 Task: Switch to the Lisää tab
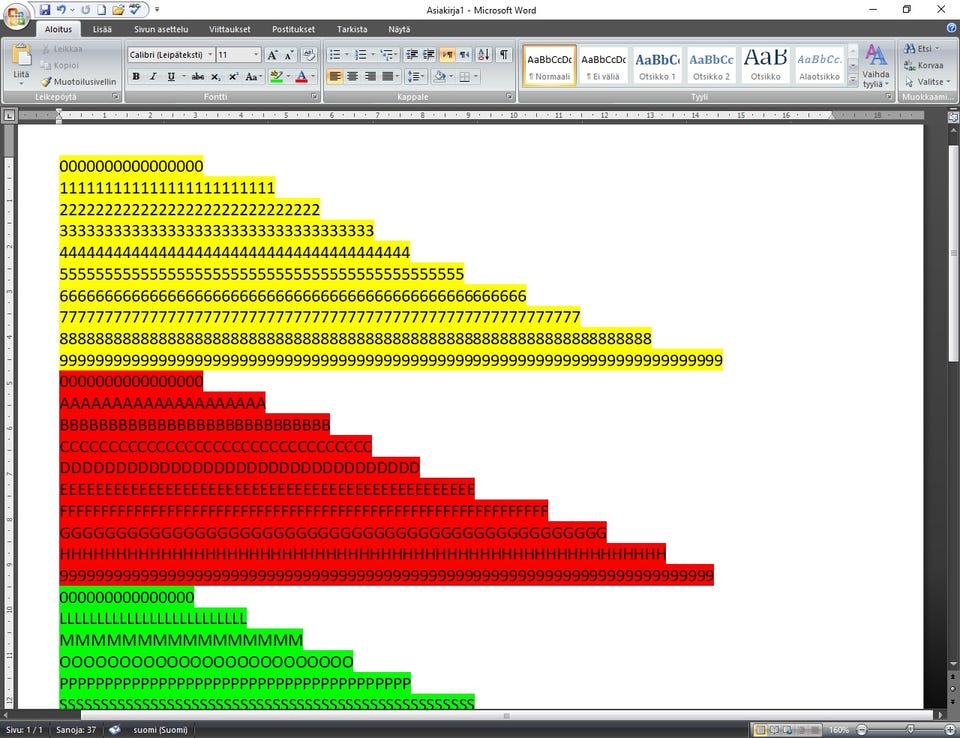[x=102, y=29]
